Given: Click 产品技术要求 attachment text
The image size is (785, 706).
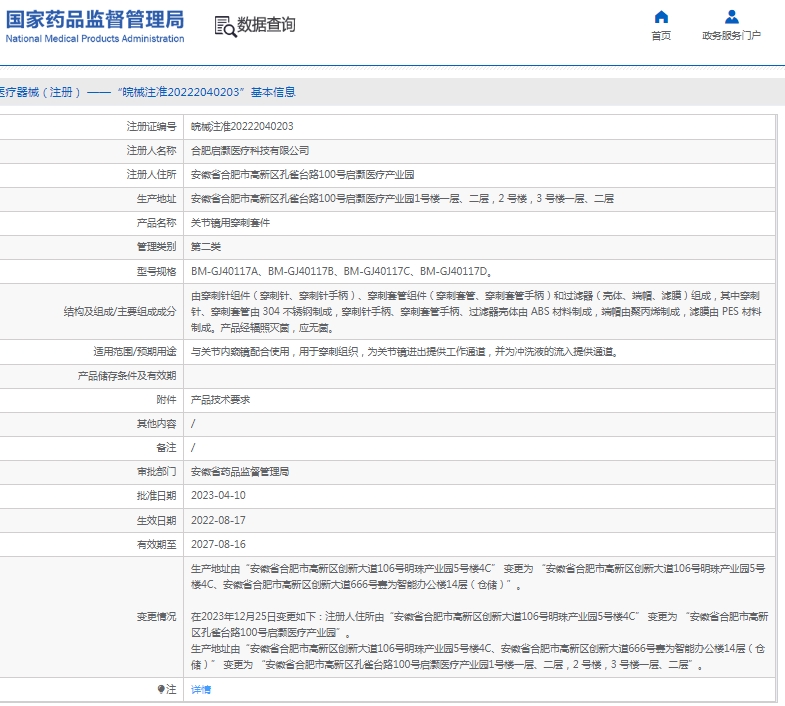Looking at the screenshot, I should [220, 400].
